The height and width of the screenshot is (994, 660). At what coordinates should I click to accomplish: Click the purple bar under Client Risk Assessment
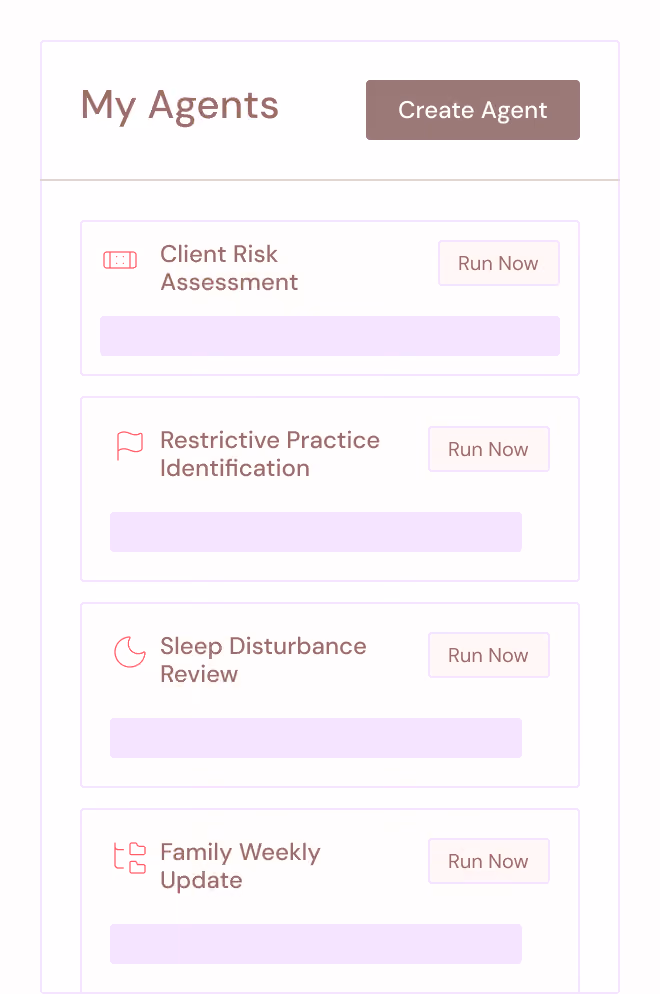pos(330,336)
